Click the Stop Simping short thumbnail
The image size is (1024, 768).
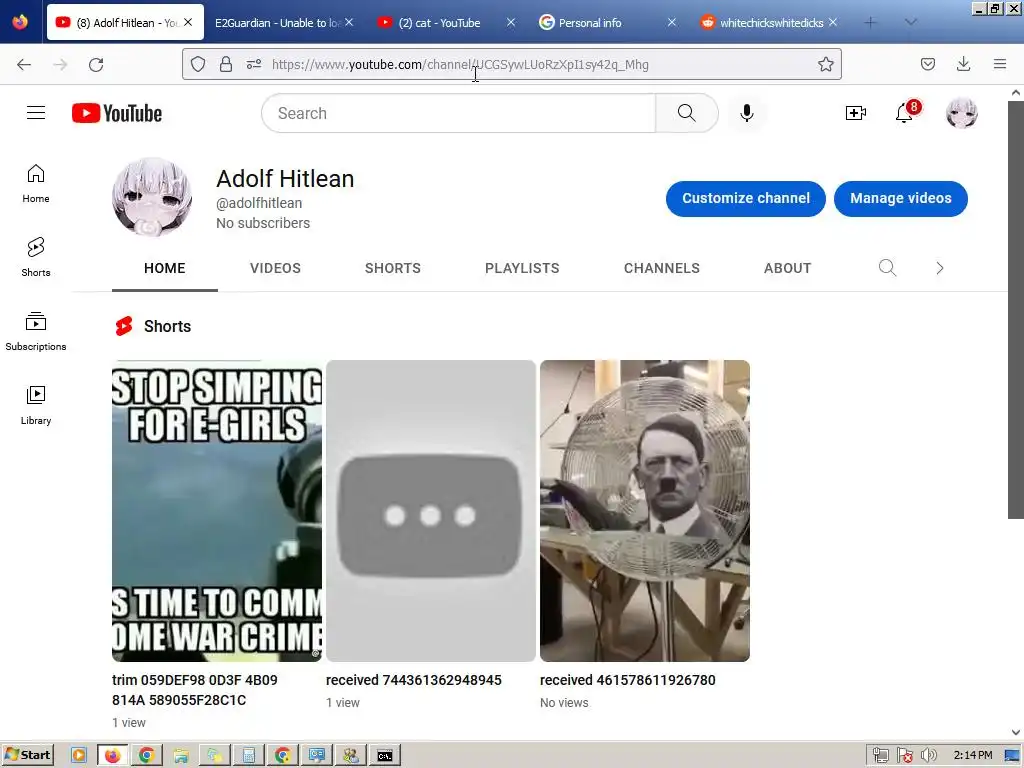coord(217,511)
